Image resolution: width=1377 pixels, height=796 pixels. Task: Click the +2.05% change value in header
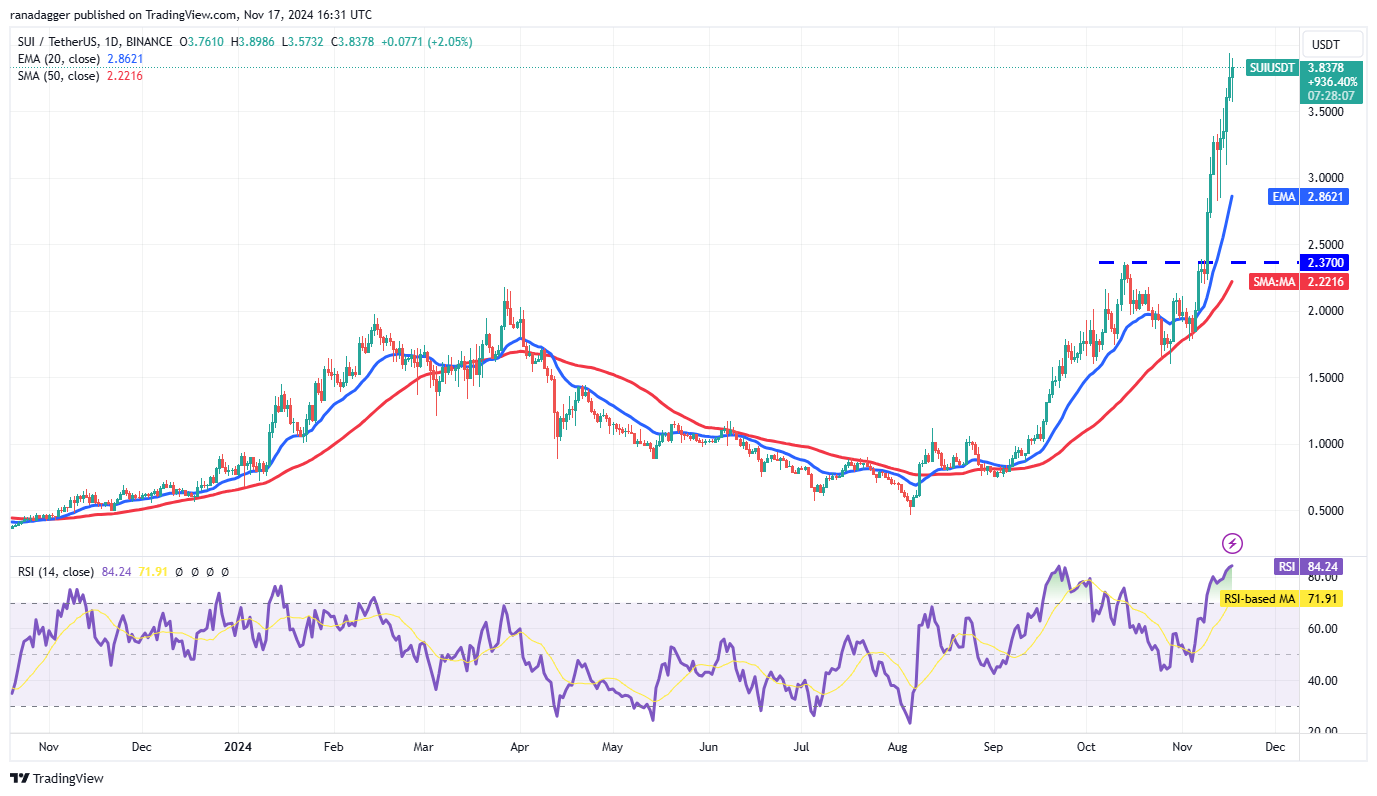(451, 42)
